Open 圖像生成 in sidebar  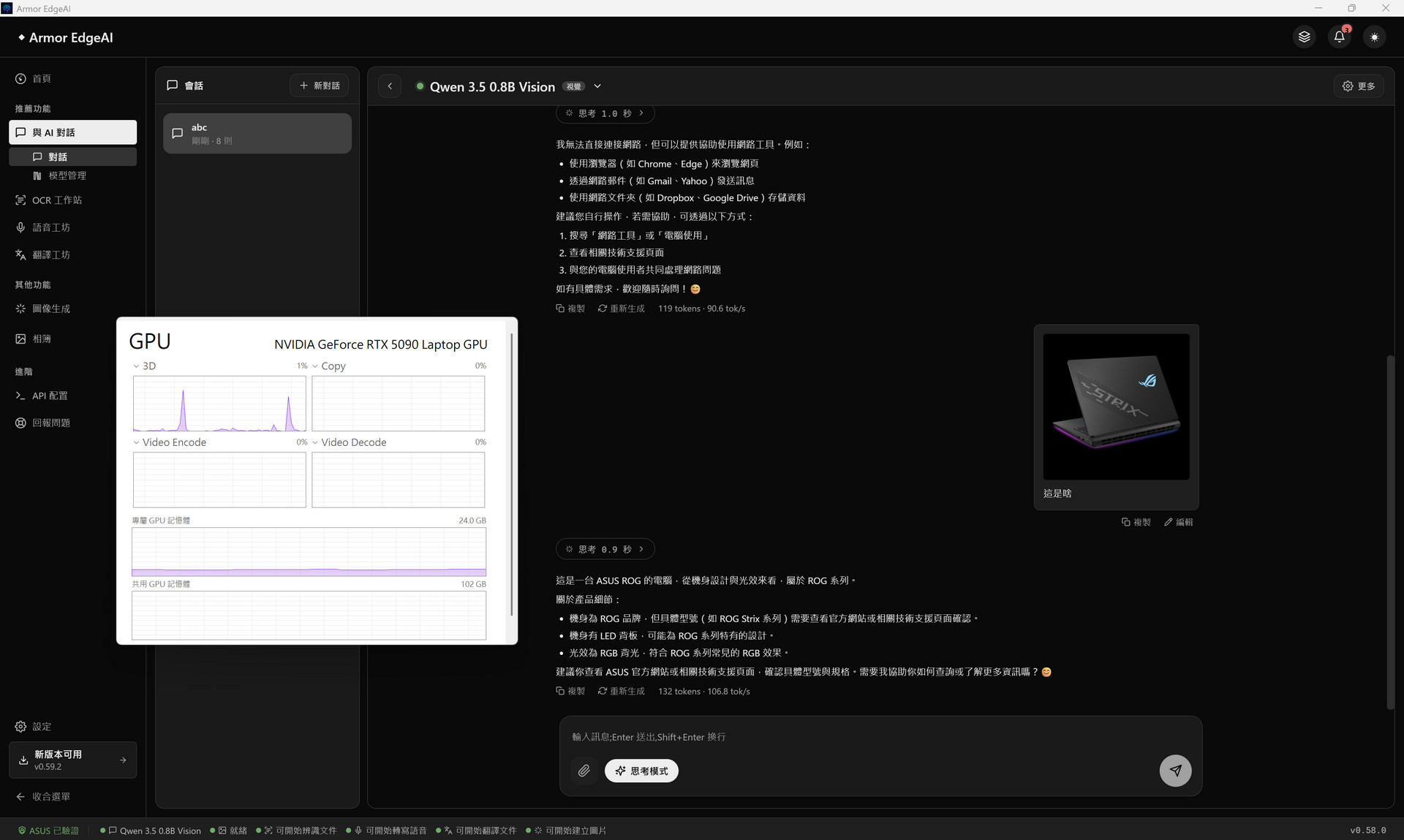tap(73, 309)
